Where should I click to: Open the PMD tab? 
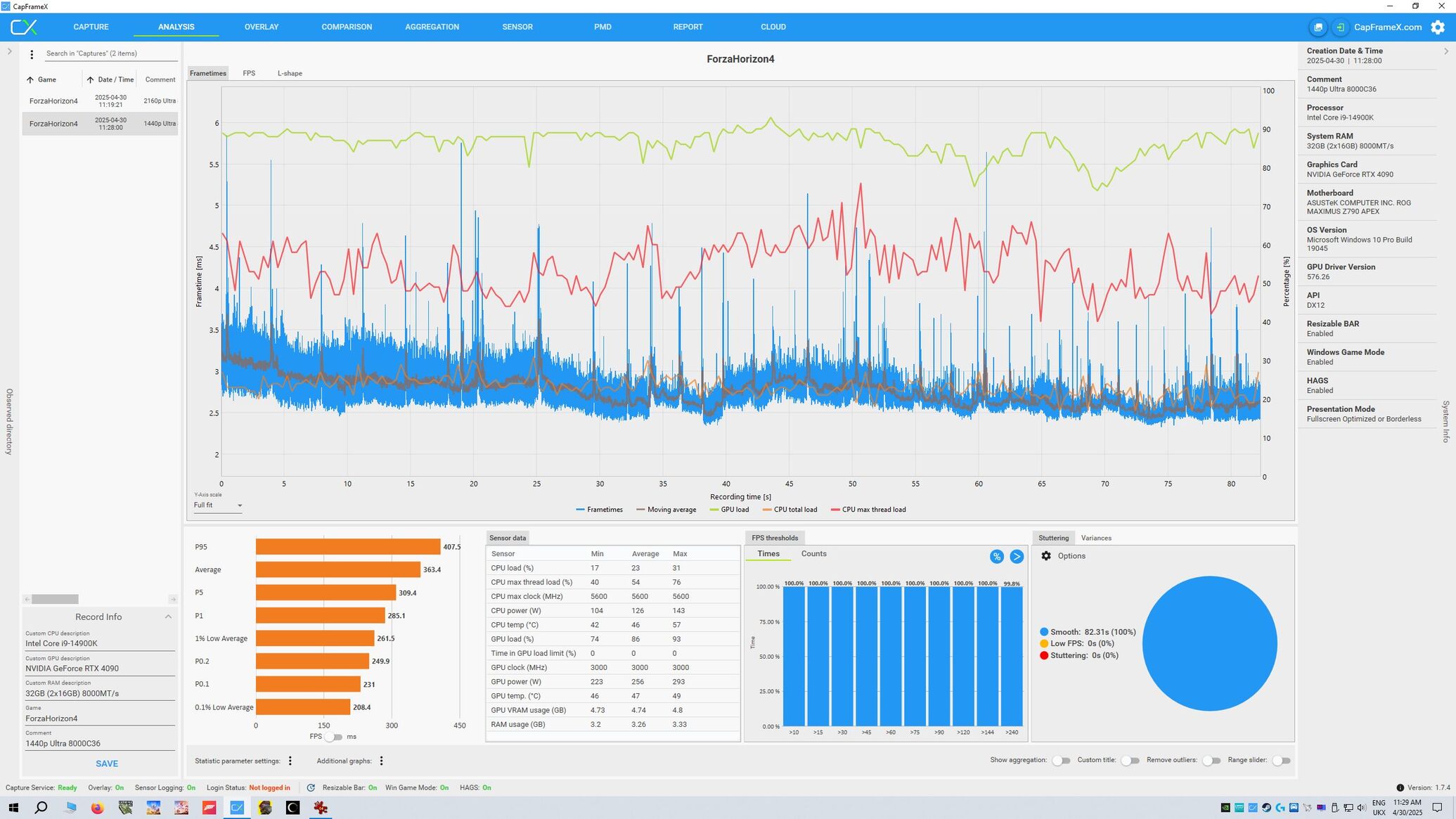[603, 27]
